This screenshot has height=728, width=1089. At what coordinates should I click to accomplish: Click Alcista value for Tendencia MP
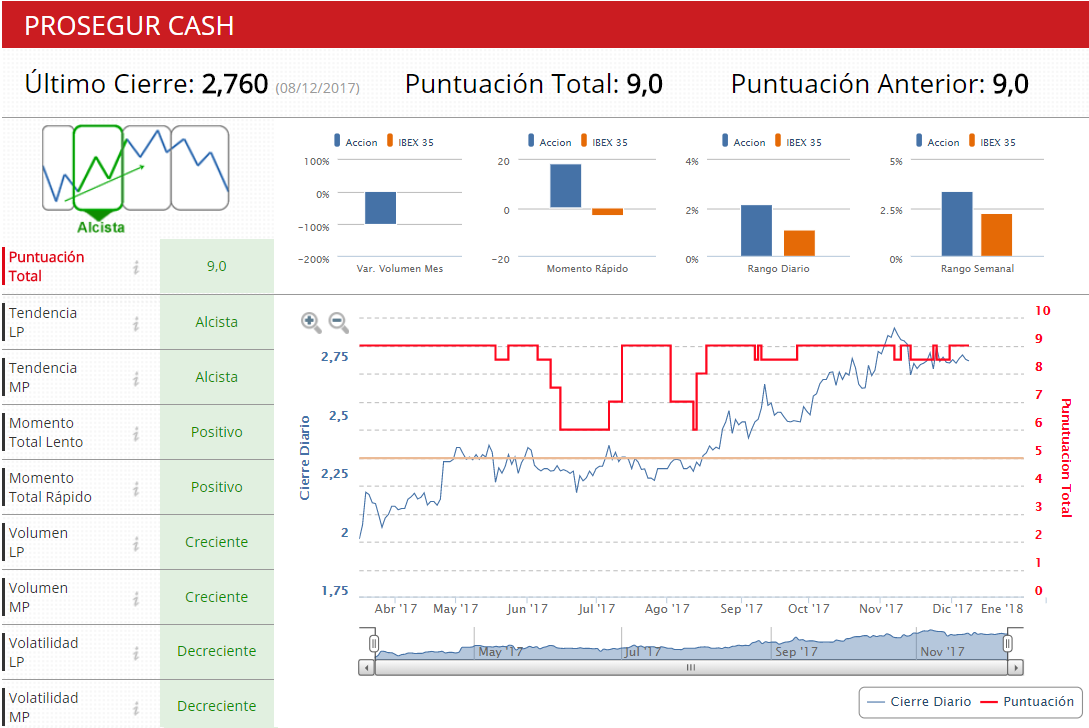pyautogui.click(x=217, y=377)
